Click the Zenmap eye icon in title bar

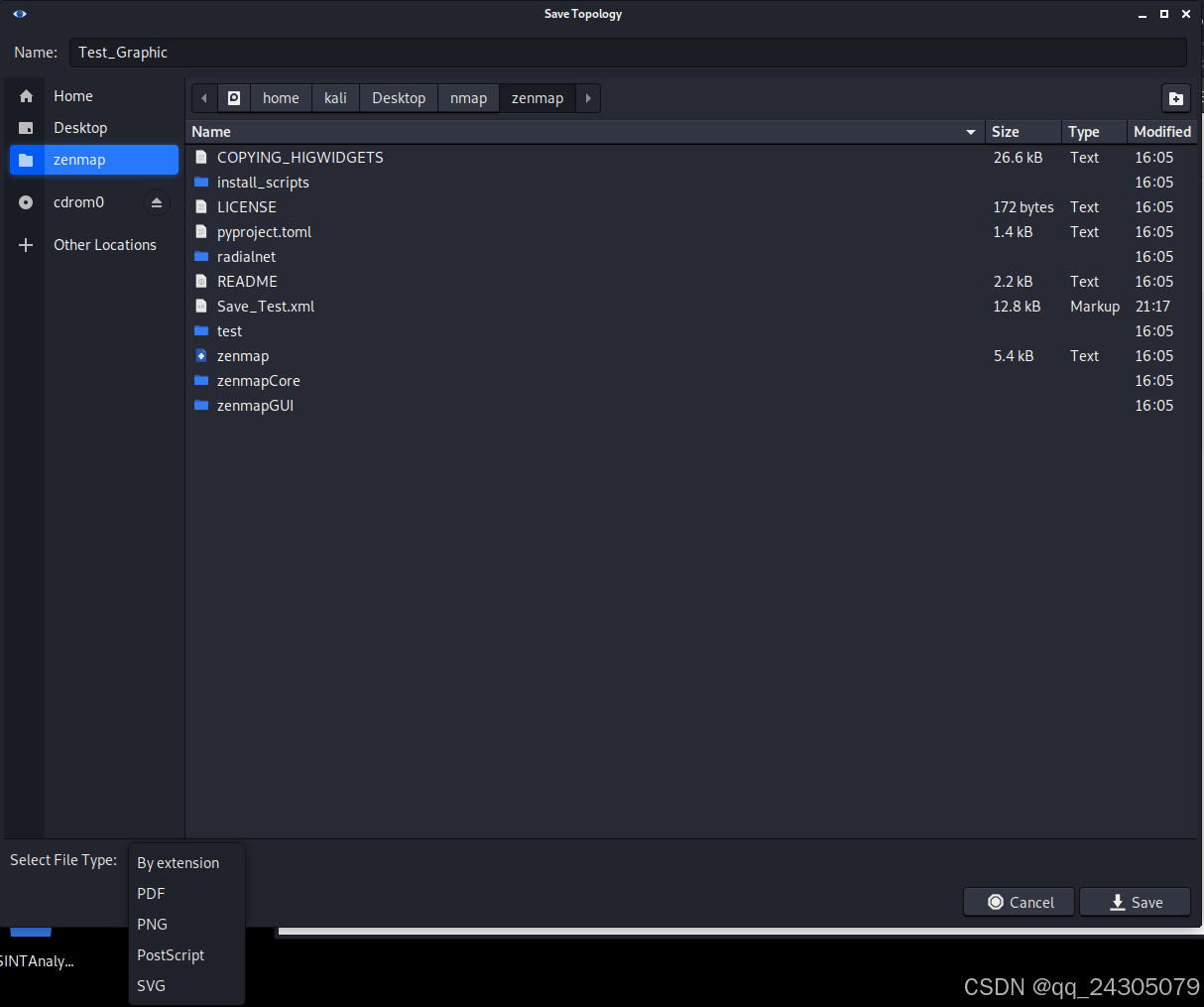pos(20,14)
